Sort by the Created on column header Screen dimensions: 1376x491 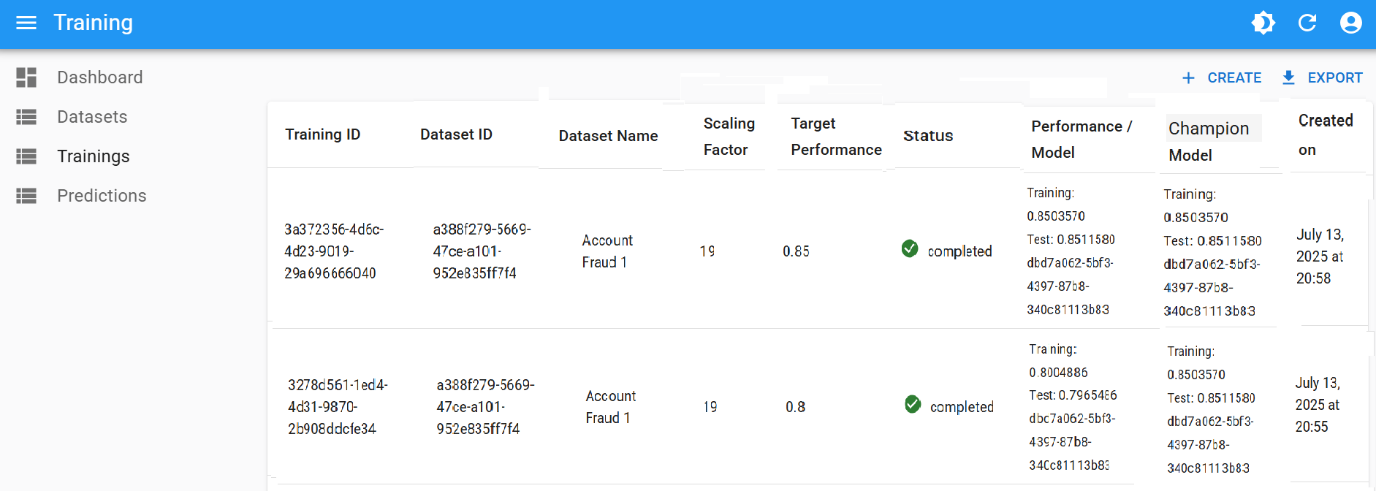[x=1325, y=135]
